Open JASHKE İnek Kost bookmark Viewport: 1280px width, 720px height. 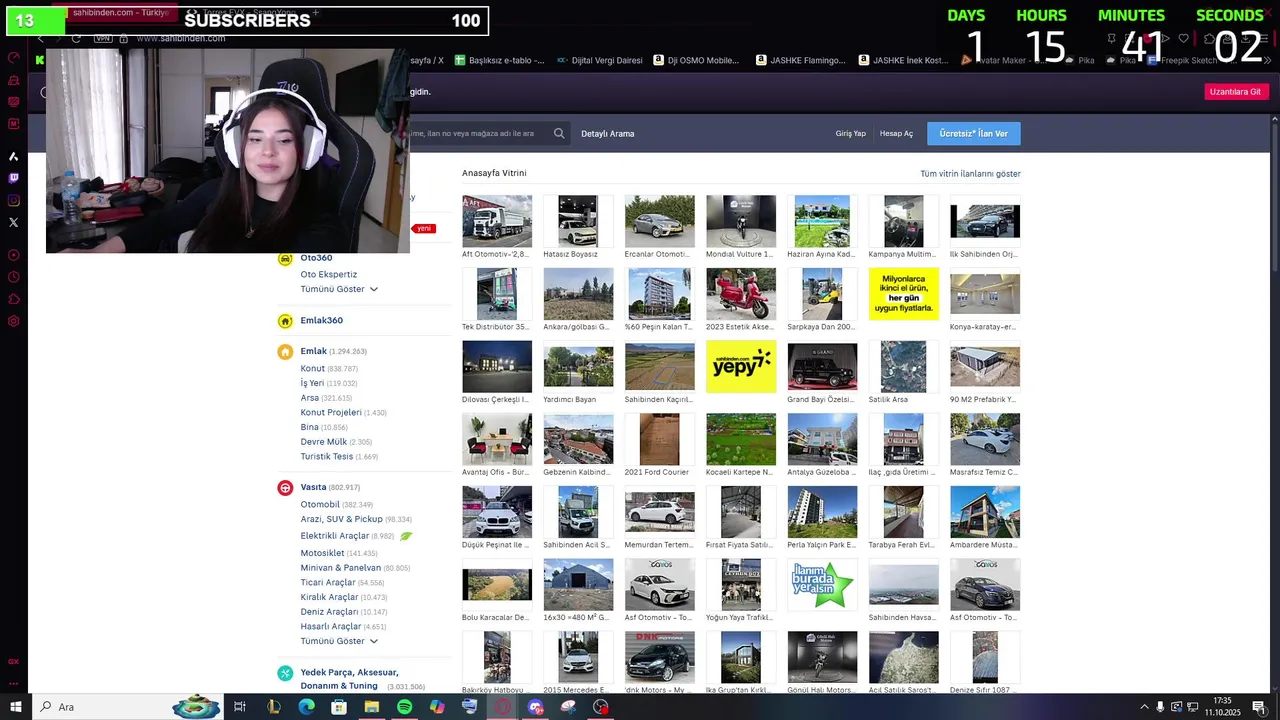(x=904, y=60)
